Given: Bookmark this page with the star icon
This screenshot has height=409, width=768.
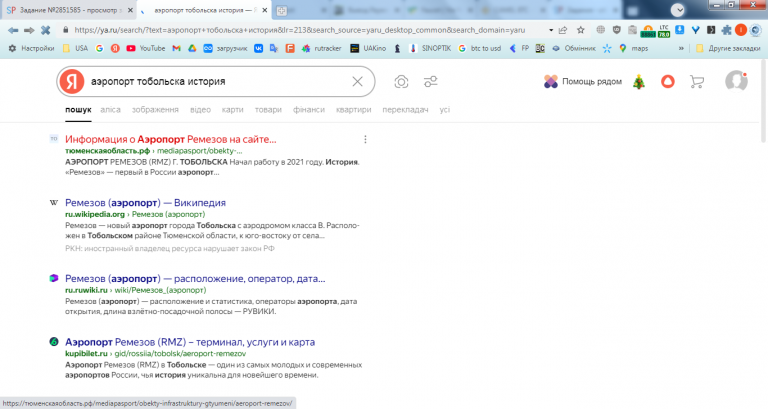Looking at the screenshot, I should (x=580, y=30).
